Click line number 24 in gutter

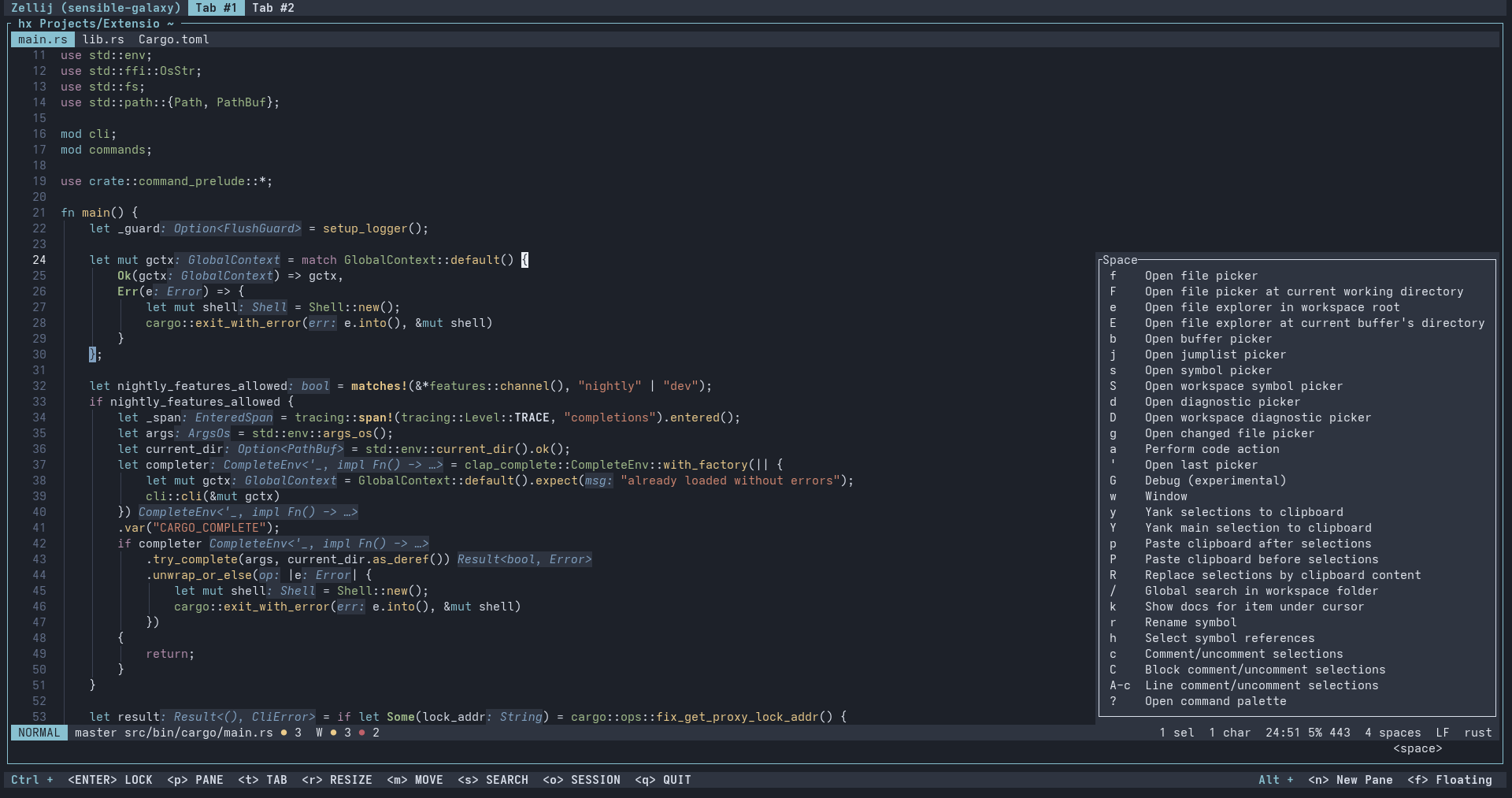(x=39, y=260)
